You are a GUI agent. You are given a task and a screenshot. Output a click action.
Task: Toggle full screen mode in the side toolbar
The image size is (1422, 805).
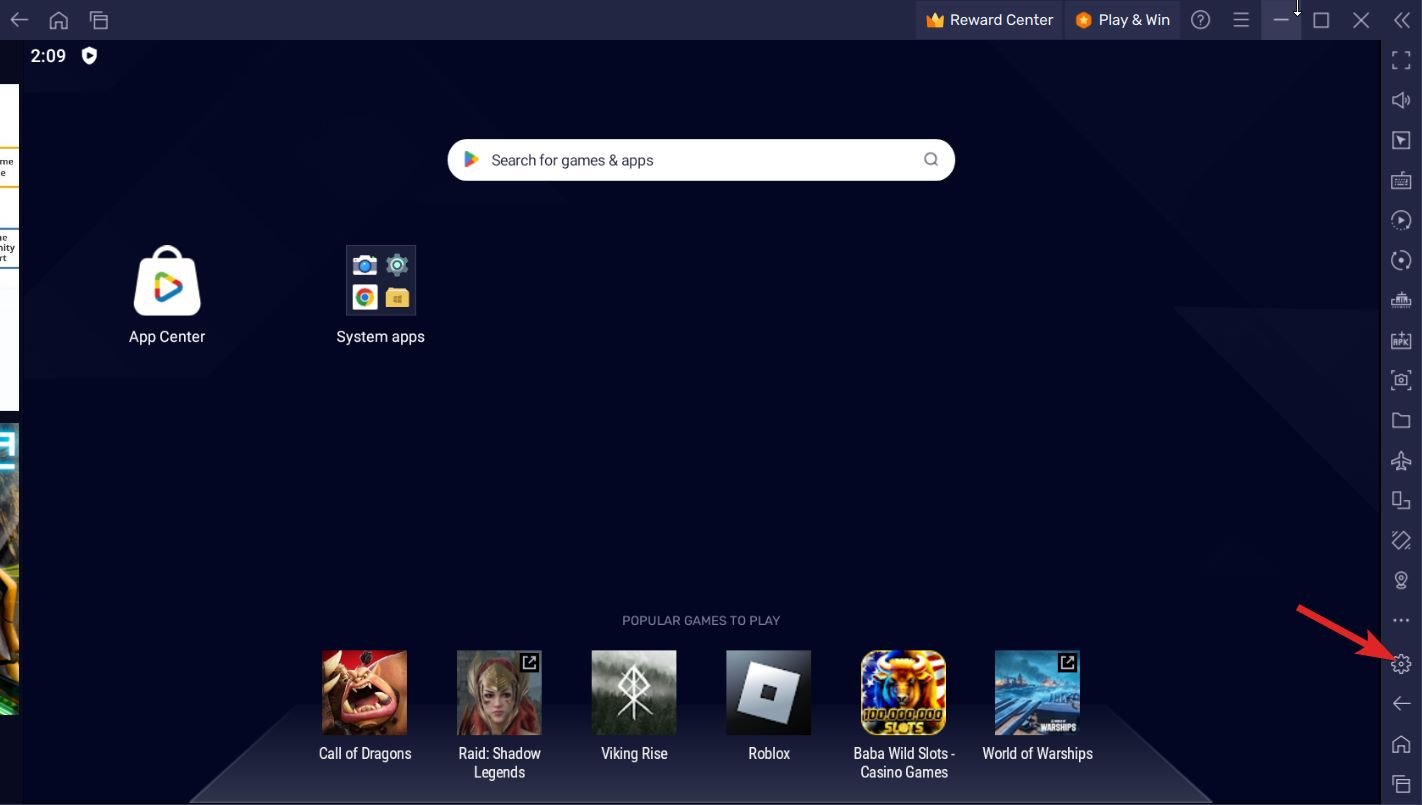click(x=1401, y=60)
